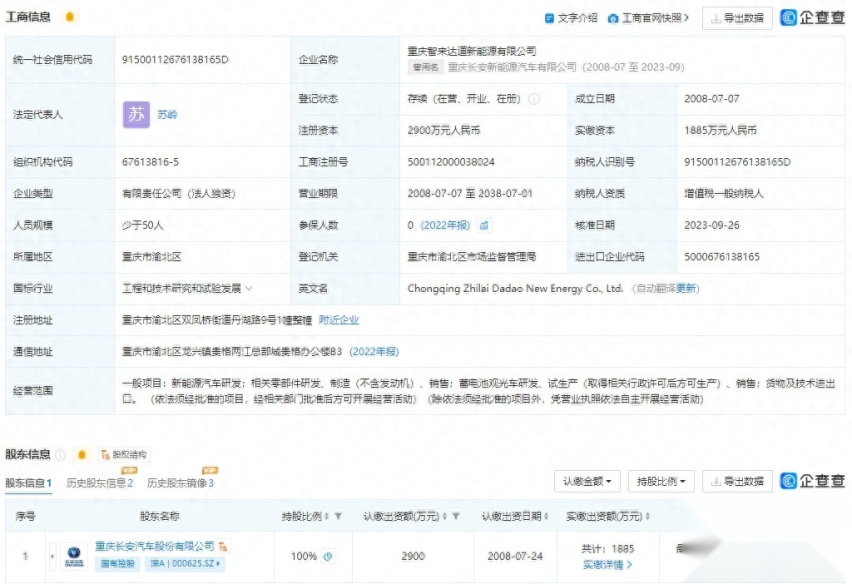852x584 pixels.
Task: Open 重庆长安汽车股份有限公司 shareholder link
Action: click(x=154, y=546)
